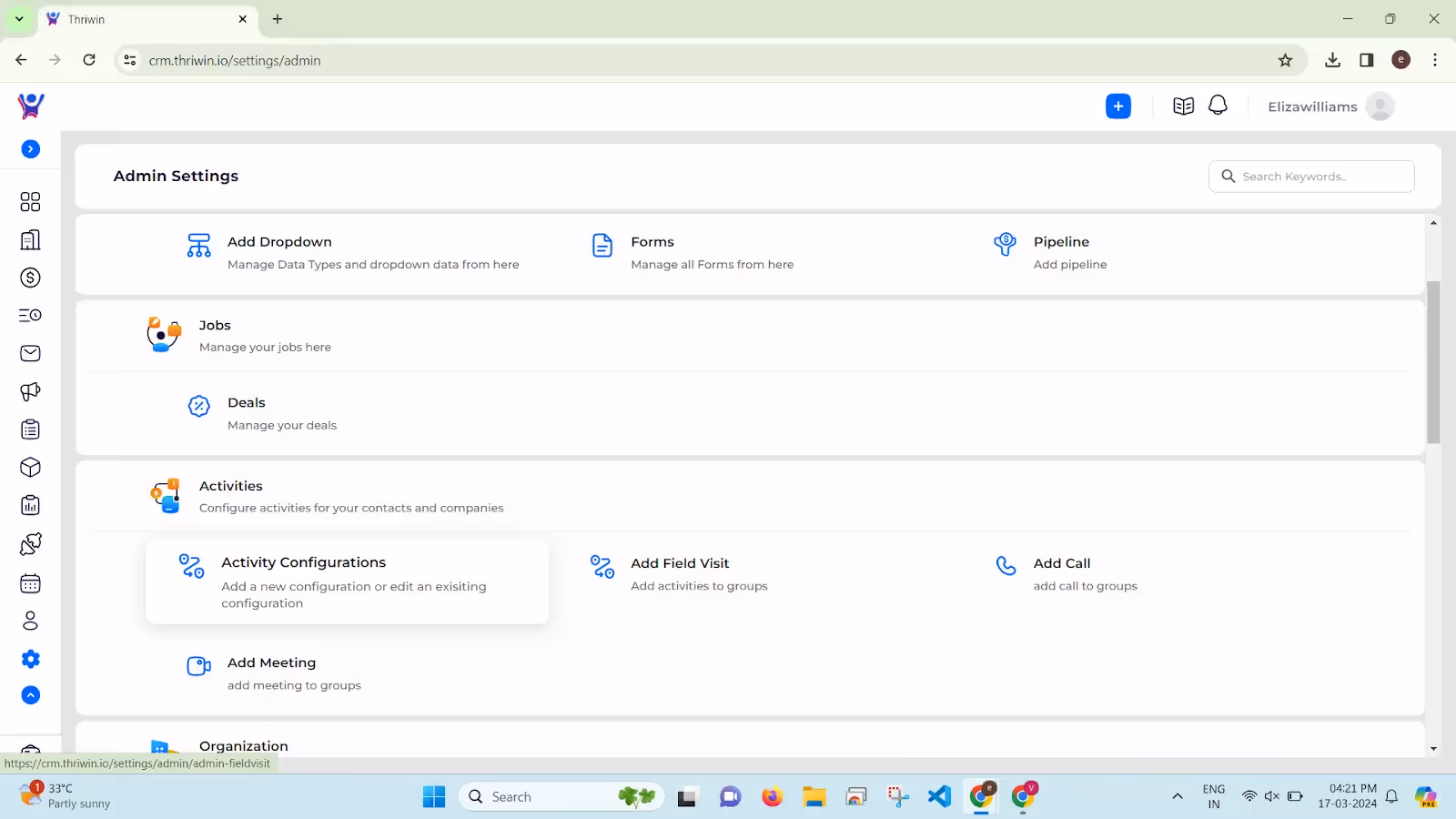This screenshot has height=819, width=1456.
Task: Click the address bar URL
Action: point(235,61)
